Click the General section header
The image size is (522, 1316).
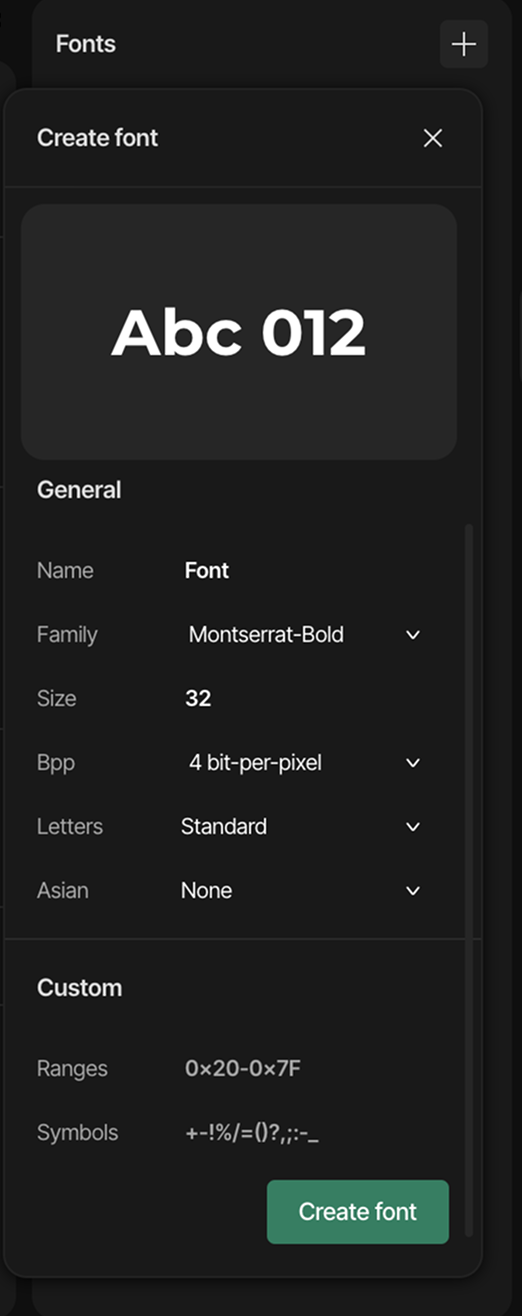click(79, 490)
